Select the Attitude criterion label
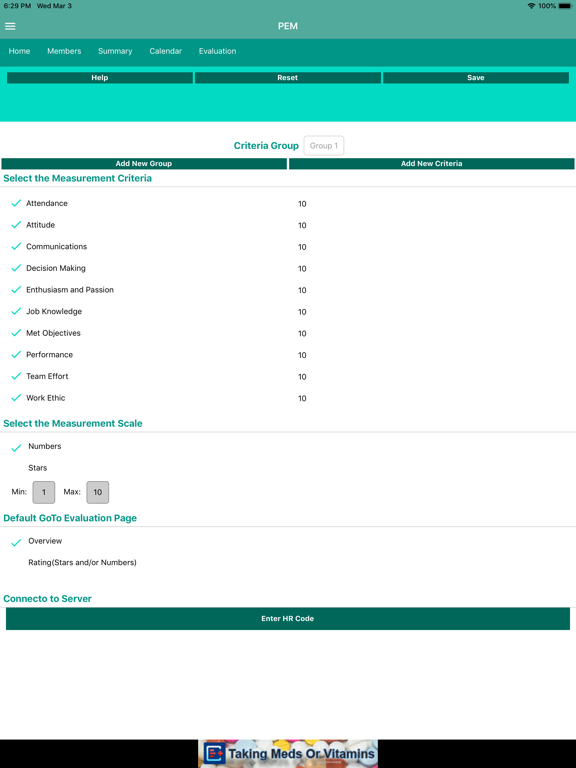 40,225
